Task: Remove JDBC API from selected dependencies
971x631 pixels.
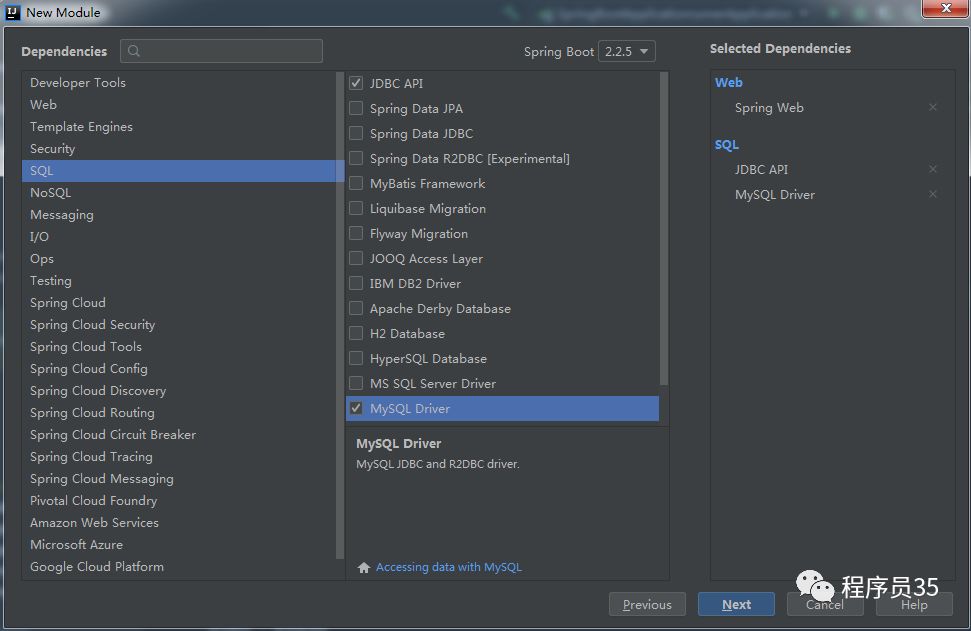Action: click(933, 169)
